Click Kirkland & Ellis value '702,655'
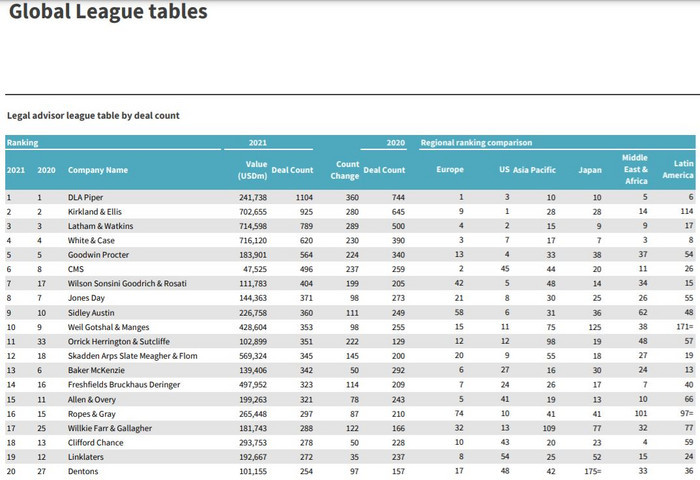 tap(253, 212)
